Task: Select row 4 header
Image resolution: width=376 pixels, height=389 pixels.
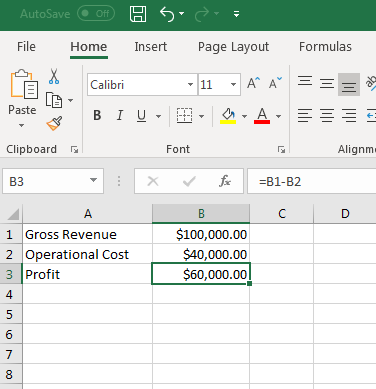Action: pyautogui.click(x=10, y=294)
